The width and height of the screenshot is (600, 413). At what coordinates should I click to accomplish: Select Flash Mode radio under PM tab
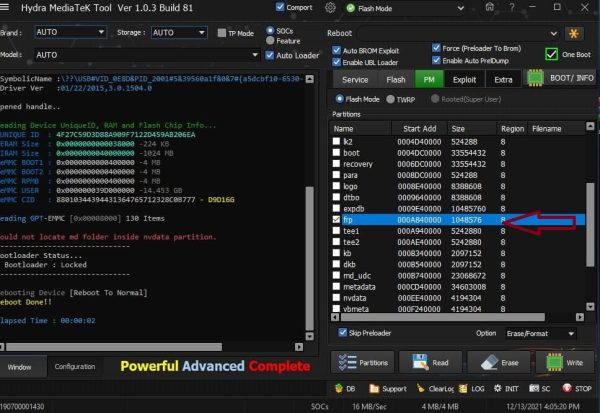[x=339, y=99]
